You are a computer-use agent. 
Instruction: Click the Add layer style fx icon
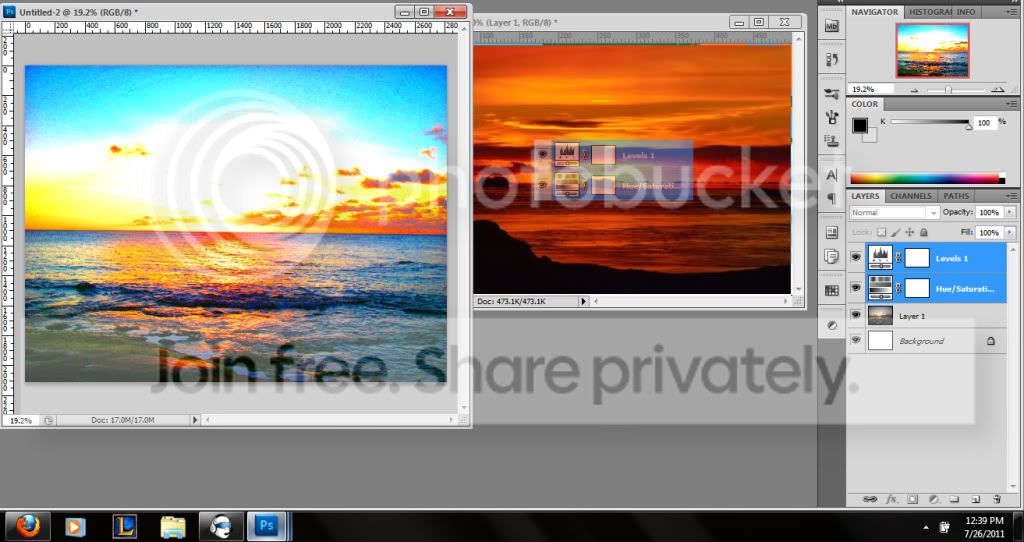tap(891, 499)
